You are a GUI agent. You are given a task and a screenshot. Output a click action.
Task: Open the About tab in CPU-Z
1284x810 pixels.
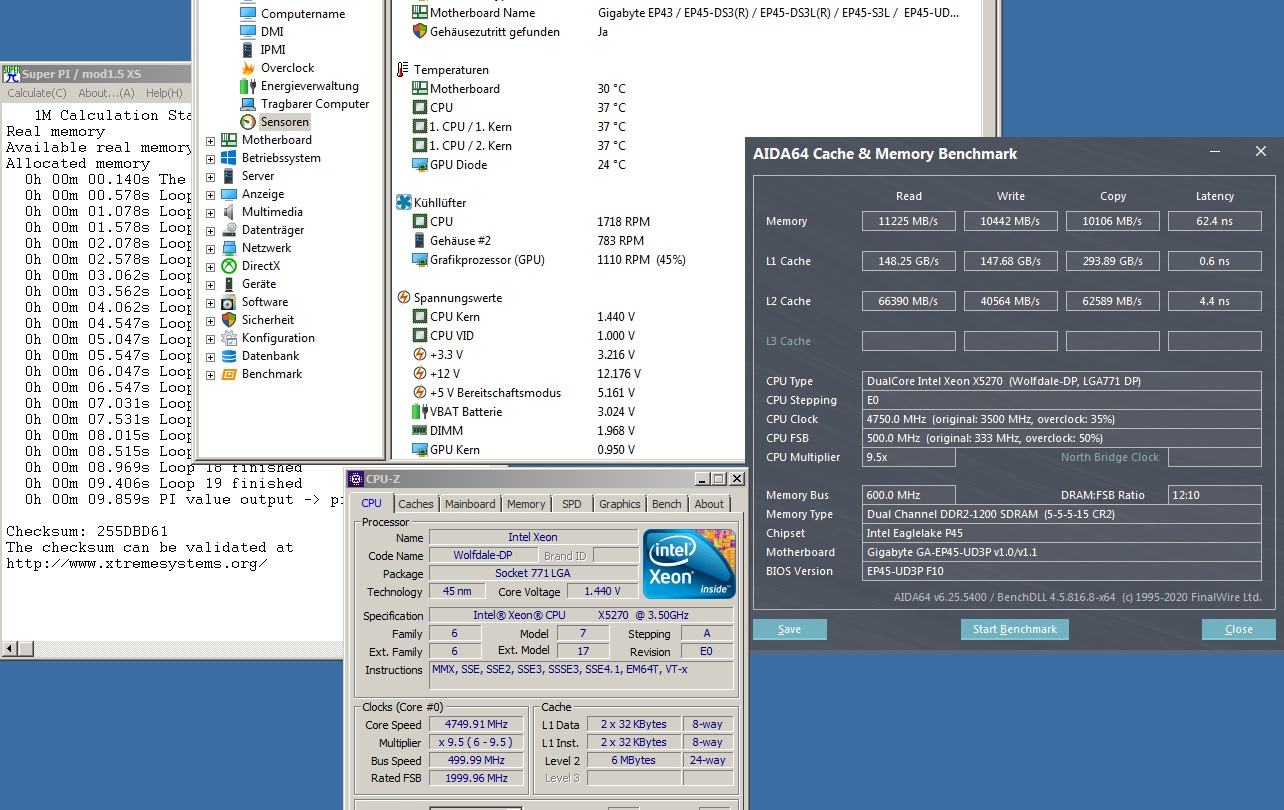[709, 504]
